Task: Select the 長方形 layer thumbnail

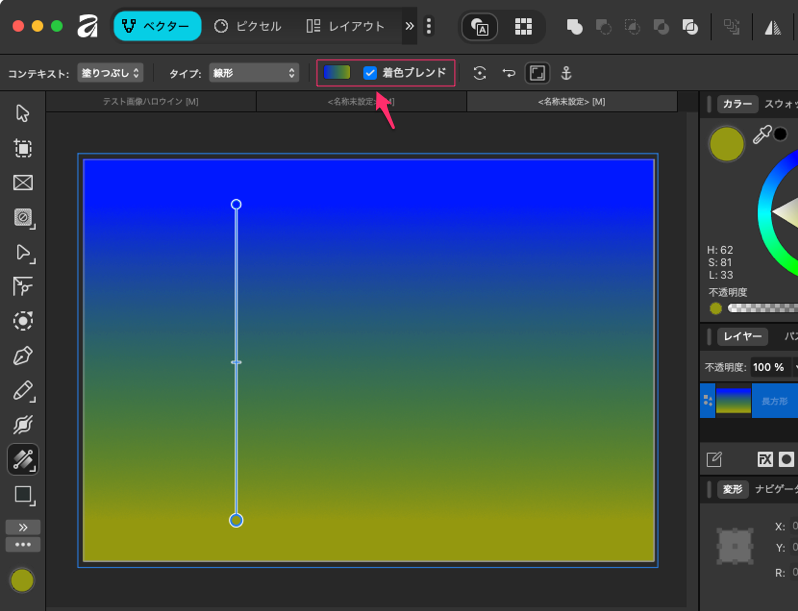Action: [733, 400]
